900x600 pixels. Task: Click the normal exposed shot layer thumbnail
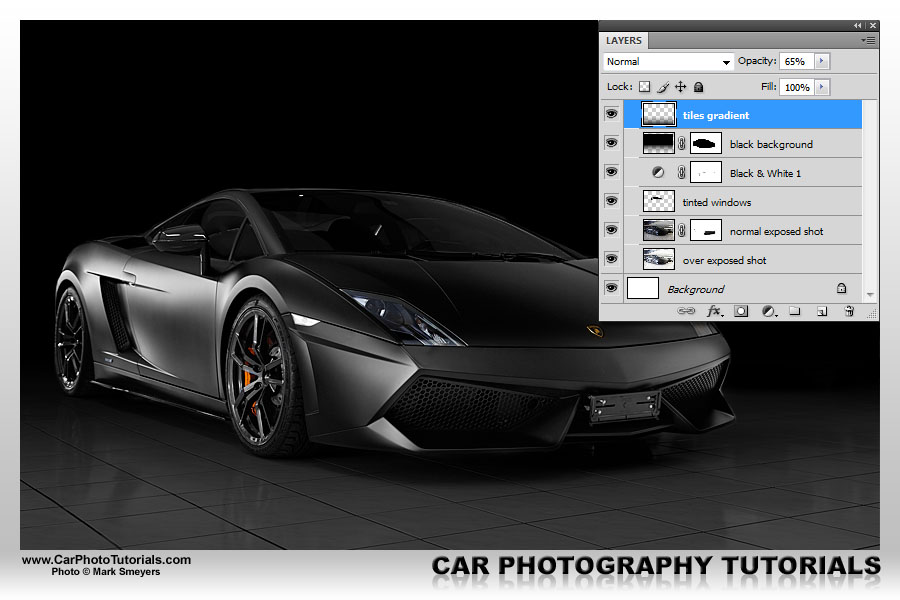pyautogui.click(x=658, y=230)
